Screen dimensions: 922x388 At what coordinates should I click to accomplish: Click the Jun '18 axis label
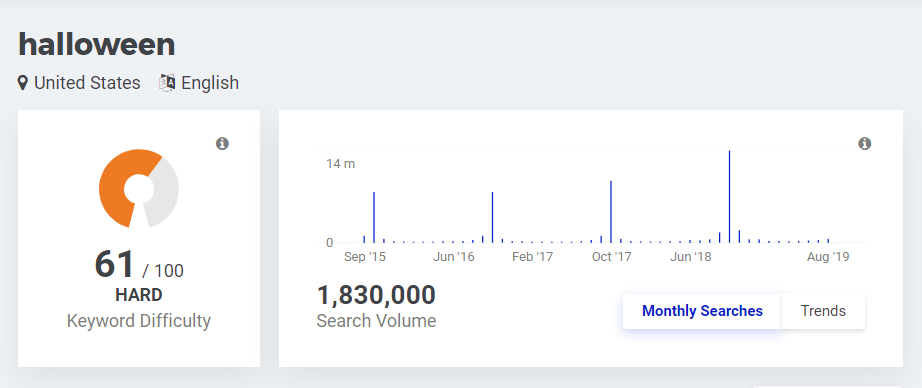pyautogui.click(x=690, y=257)
